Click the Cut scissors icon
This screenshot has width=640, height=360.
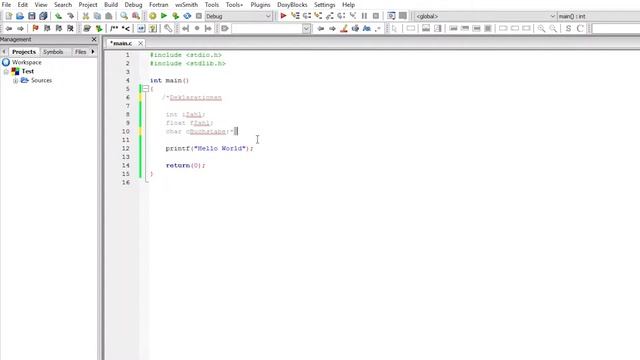[86, 16]
